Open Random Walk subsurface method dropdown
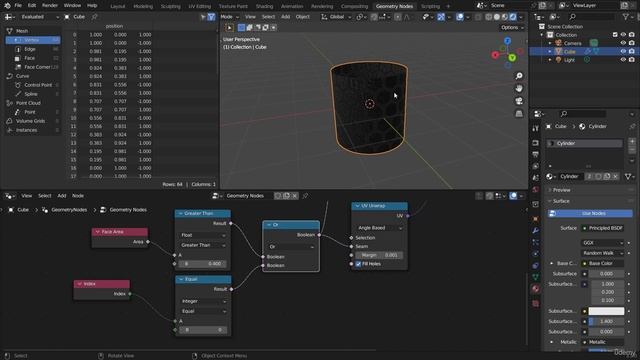 [x=602, y=253]
